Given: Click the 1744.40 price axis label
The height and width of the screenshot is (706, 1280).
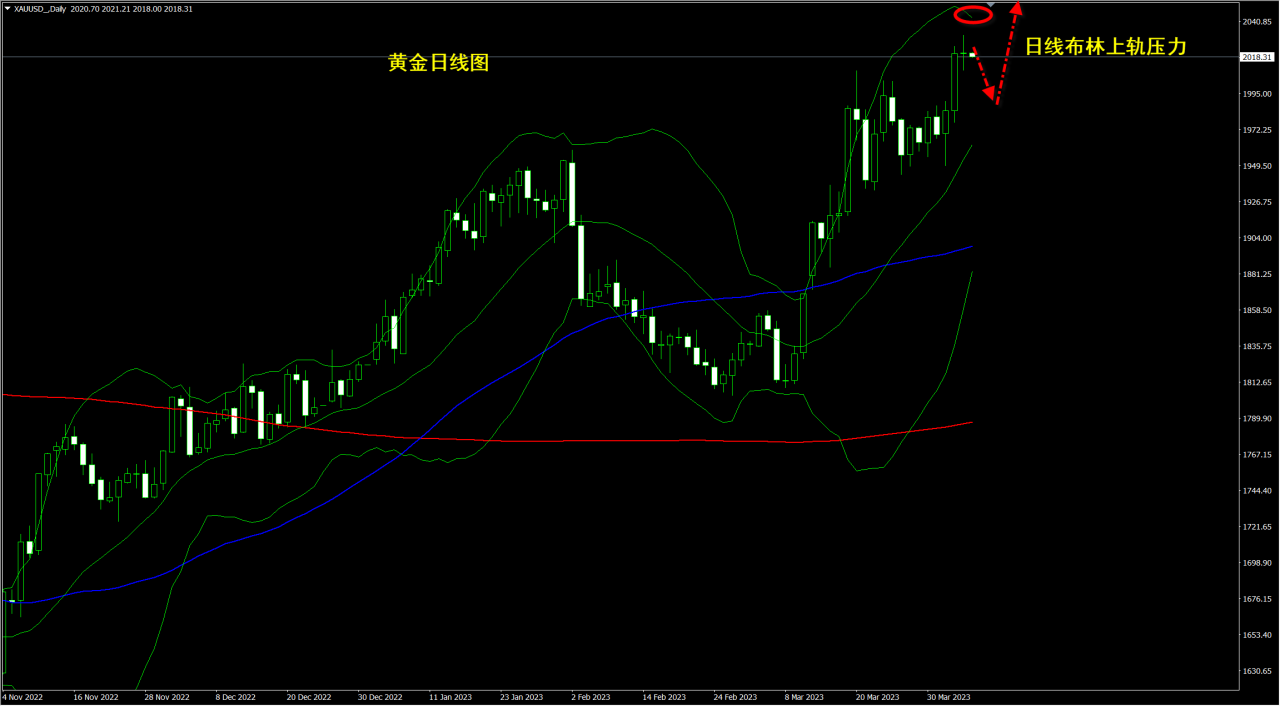Looking at the screenshot, I should click(1256, 490).
